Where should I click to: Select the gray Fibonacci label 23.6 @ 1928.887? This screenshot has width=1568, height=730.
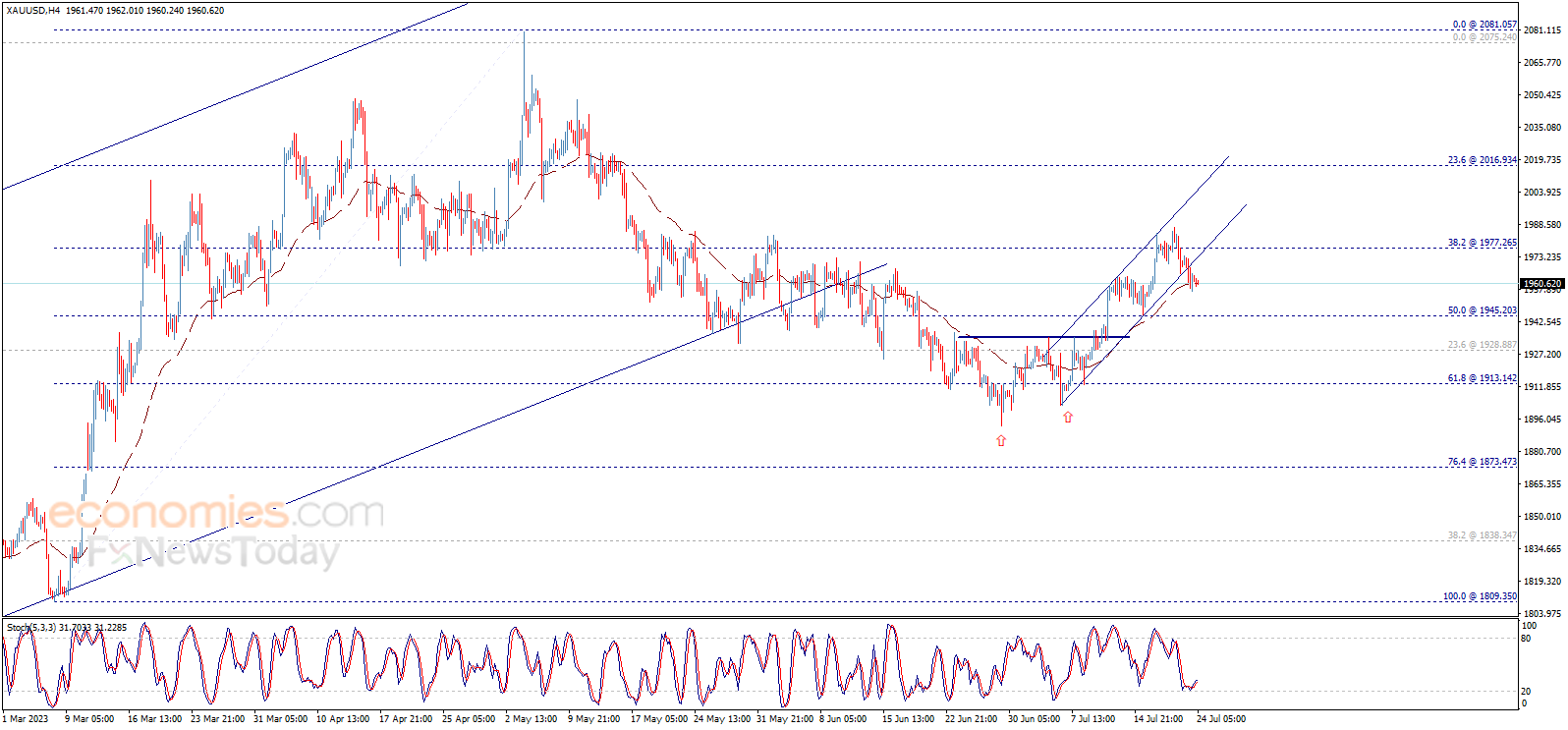tap(1483, 346)
